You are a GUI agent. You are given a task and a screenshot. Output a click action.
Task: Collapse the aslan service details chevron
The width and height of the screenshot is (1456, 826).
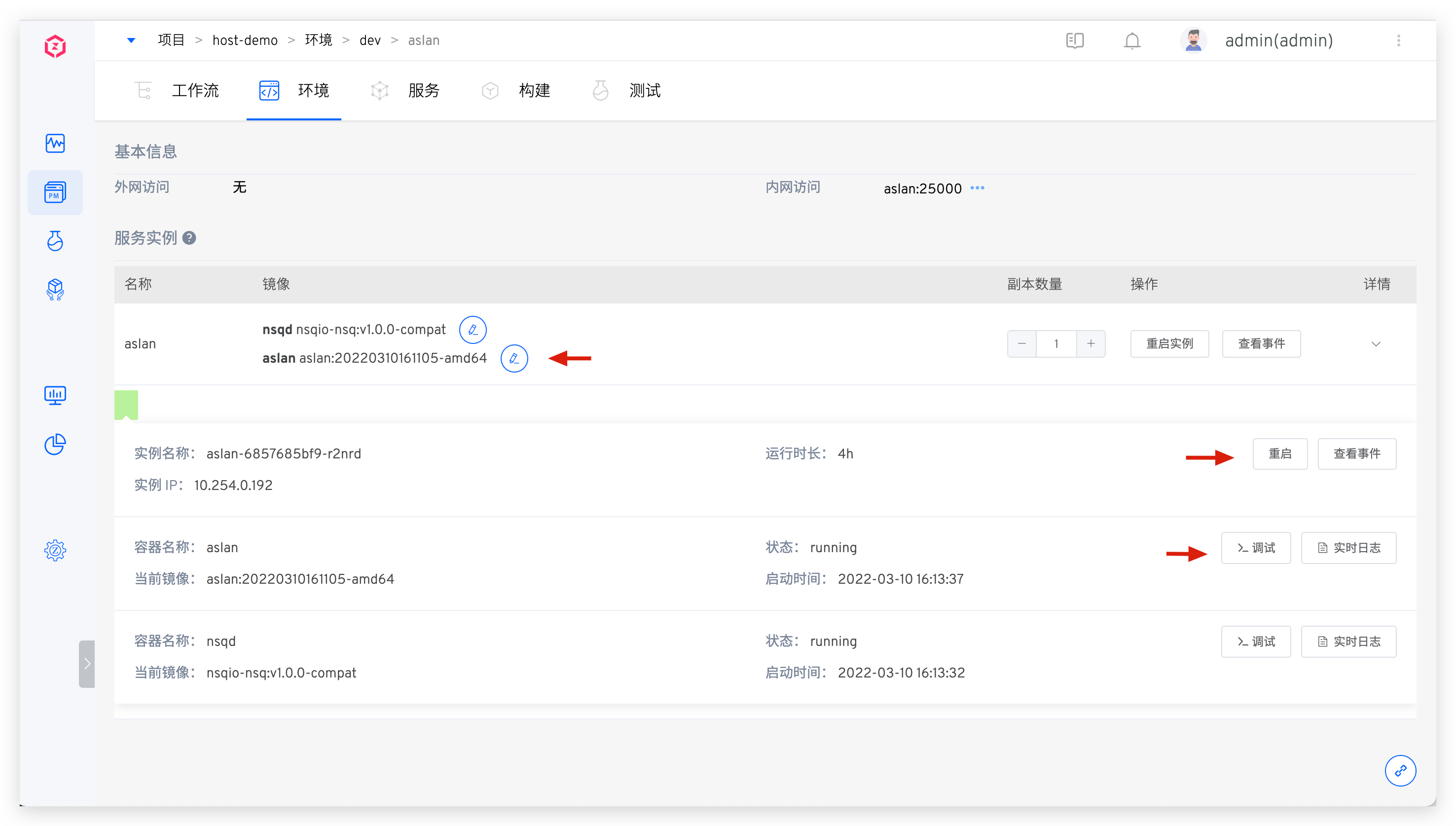point(1376,344)
